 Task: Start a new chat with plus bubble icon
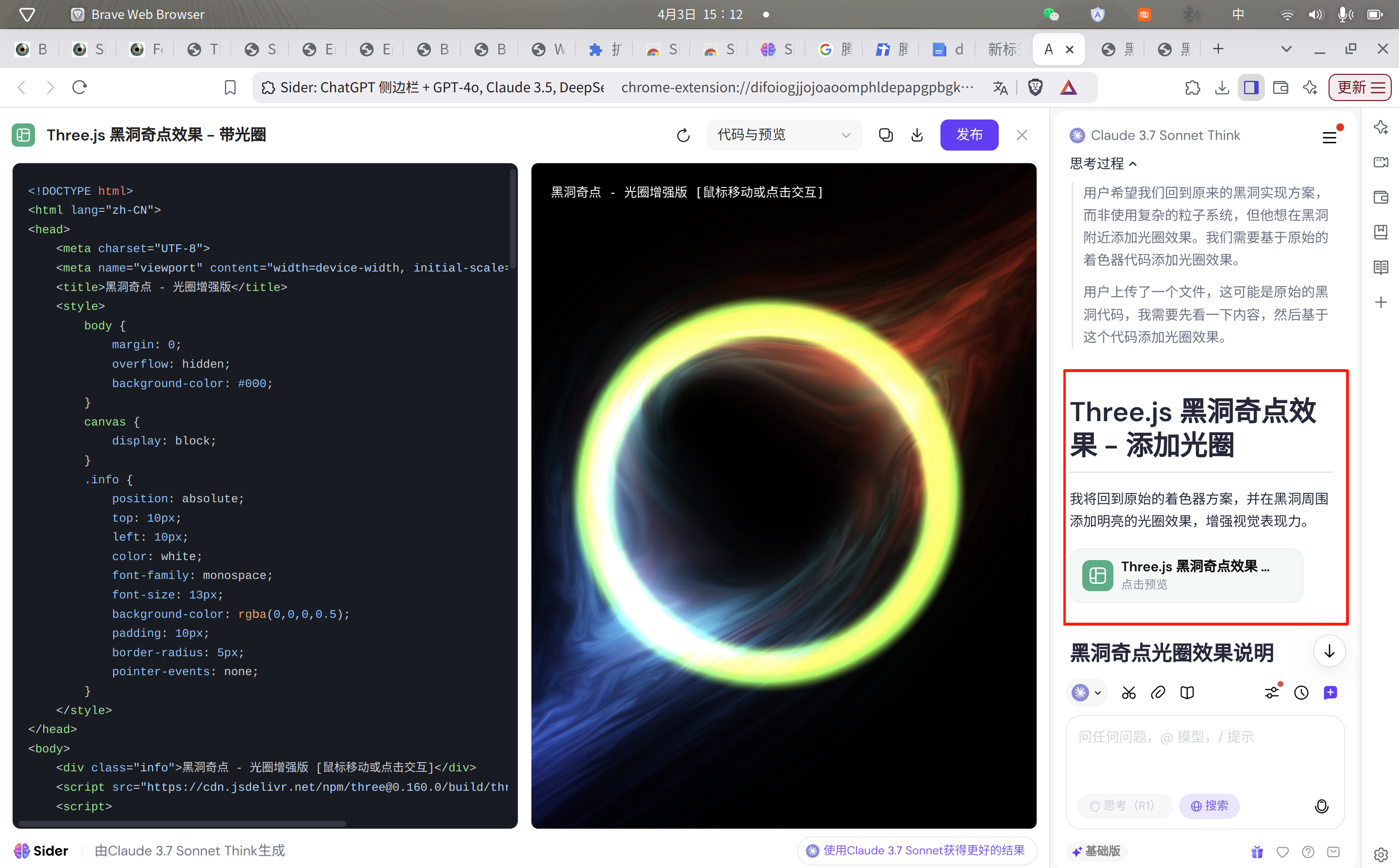[x=1330, y=693]
